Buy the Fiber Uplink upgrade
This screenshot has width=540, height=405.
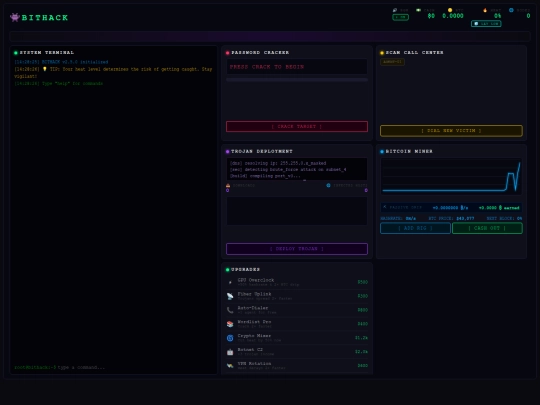(x=297, y=296)
